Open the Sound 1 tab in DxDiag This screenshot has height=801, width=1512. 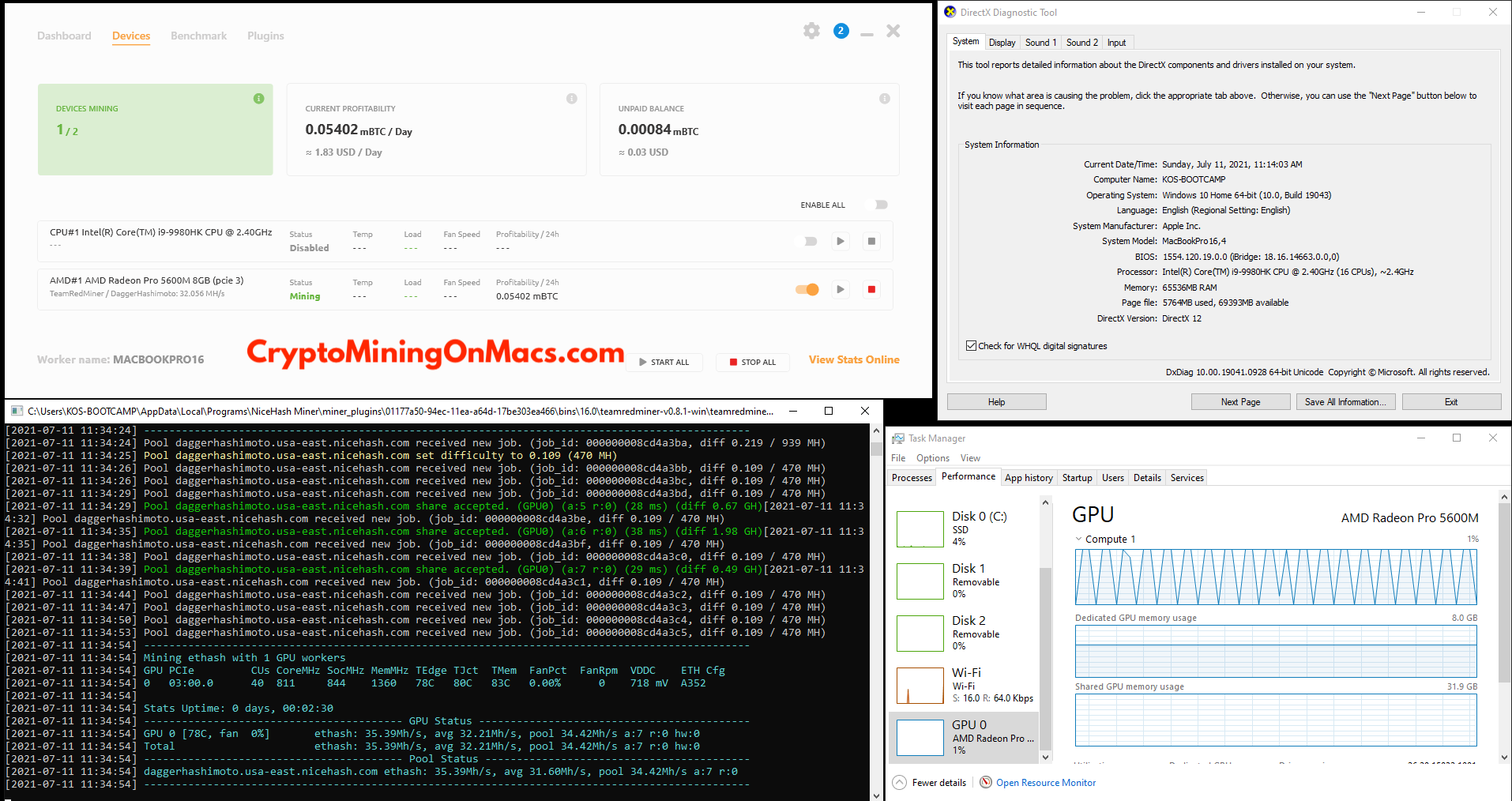click(x=1040, y=43)
